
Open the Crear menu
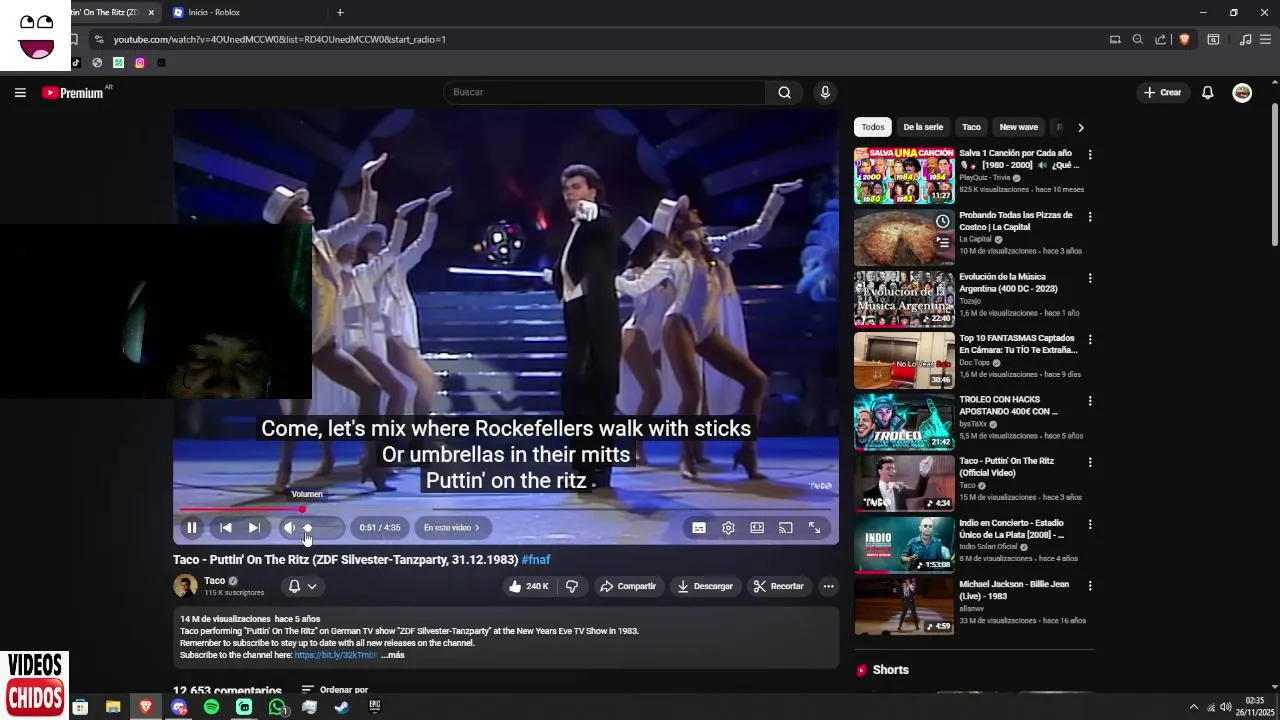point(1163,92)
